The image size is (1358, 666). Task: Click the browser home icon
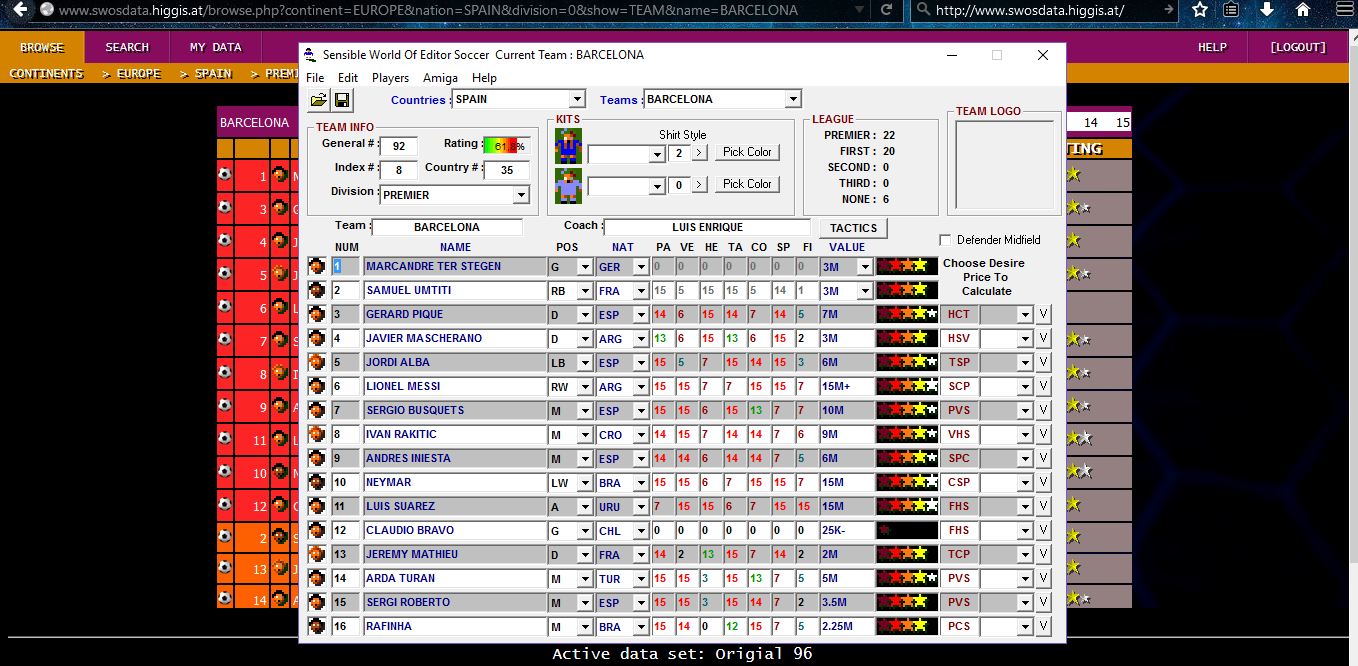coord(1303,10)
